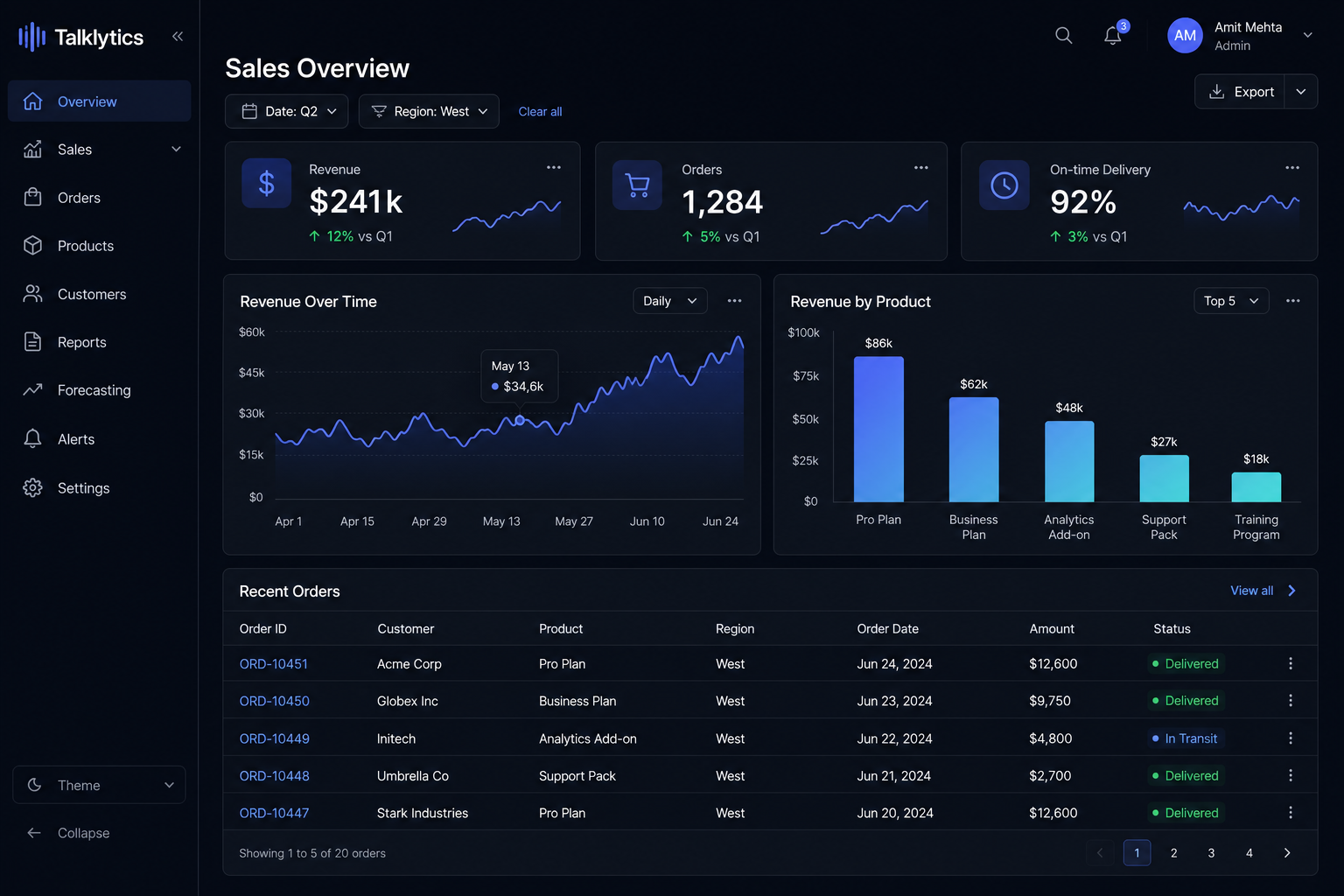Click the moon icon in Theme

tap(35, 785)
